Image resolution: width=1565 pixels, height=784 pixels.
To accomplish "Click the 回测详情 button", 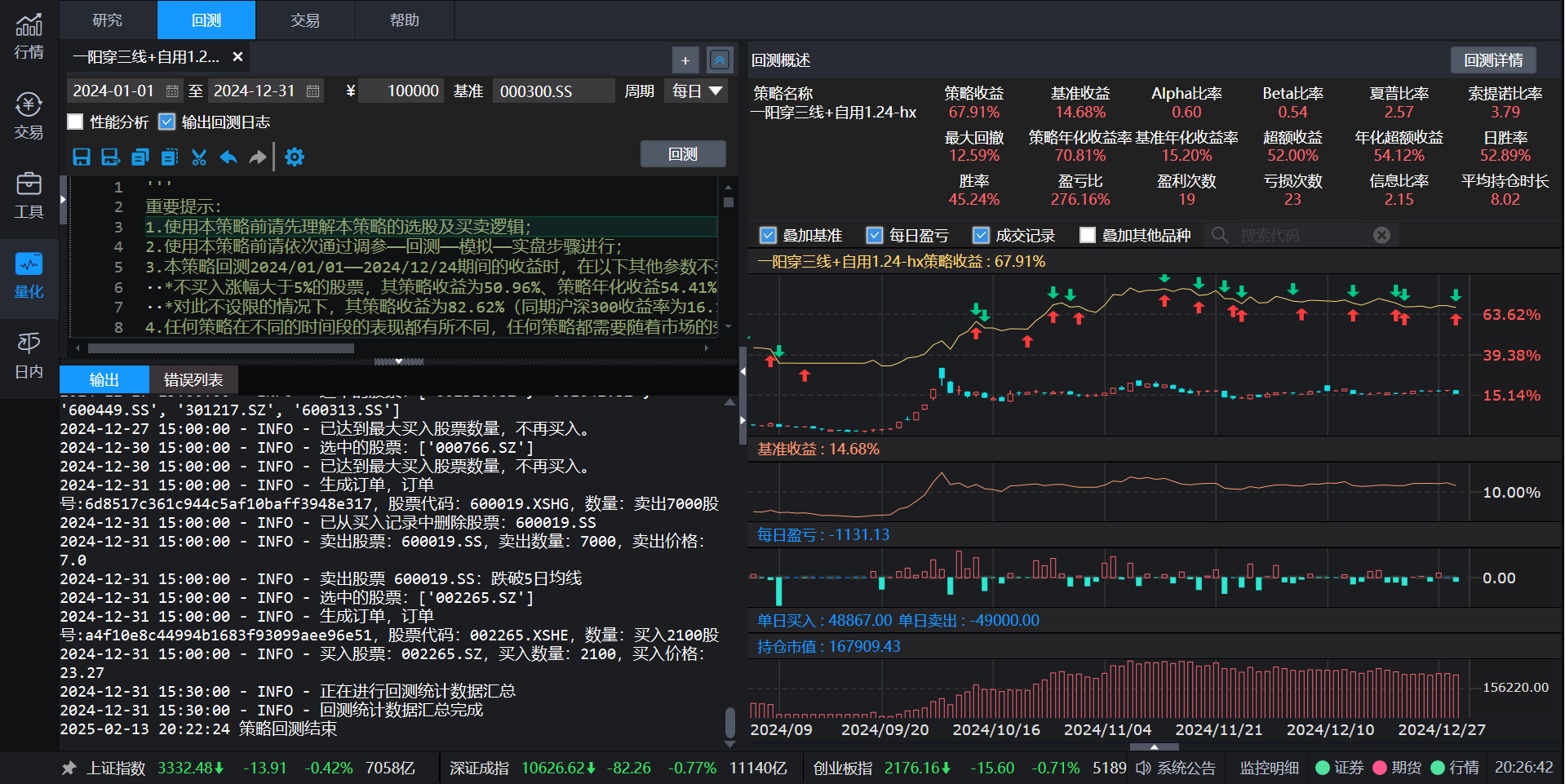I will tap(1492, 60).
